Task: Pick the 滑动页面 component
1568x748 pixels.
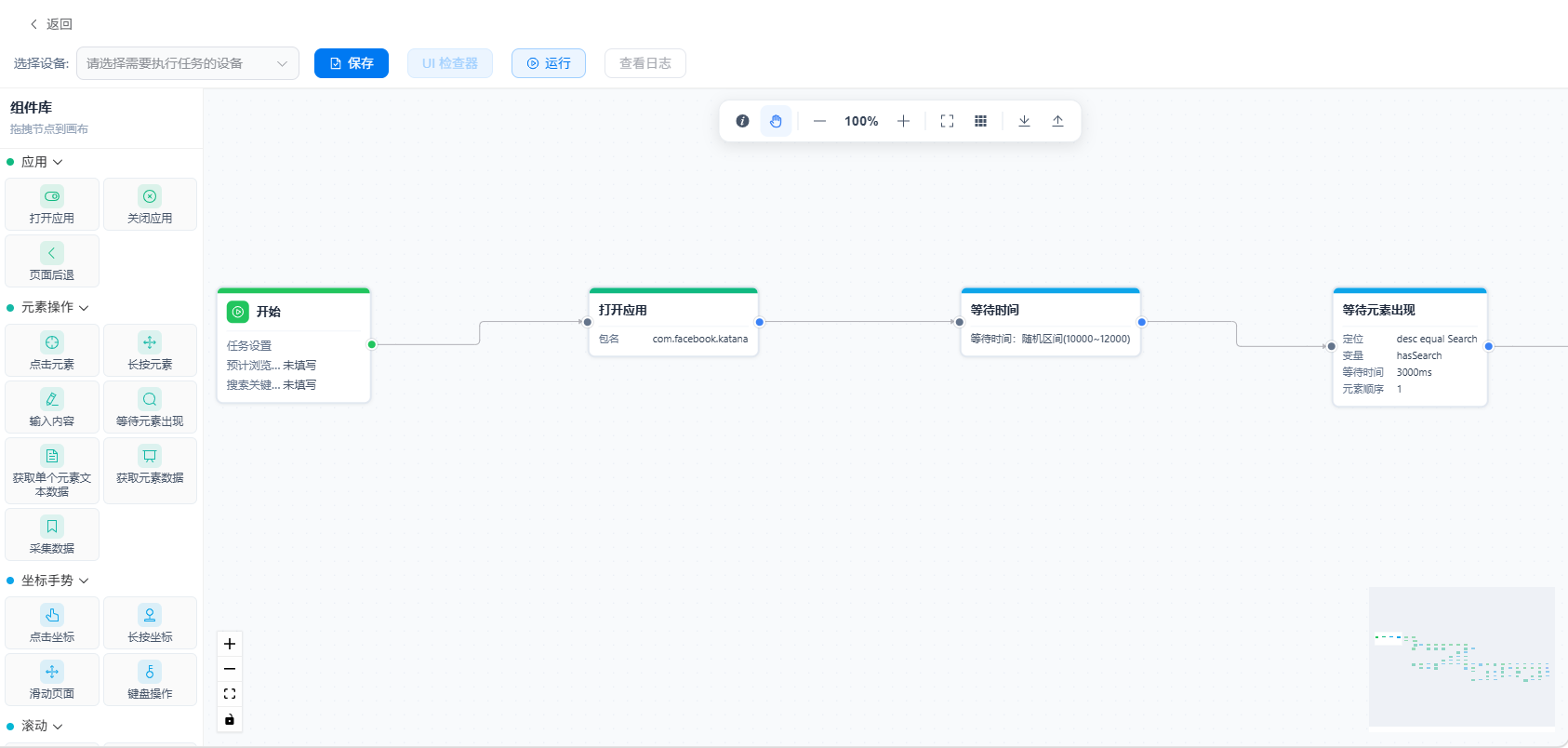Action: click(x=52, y=679)
